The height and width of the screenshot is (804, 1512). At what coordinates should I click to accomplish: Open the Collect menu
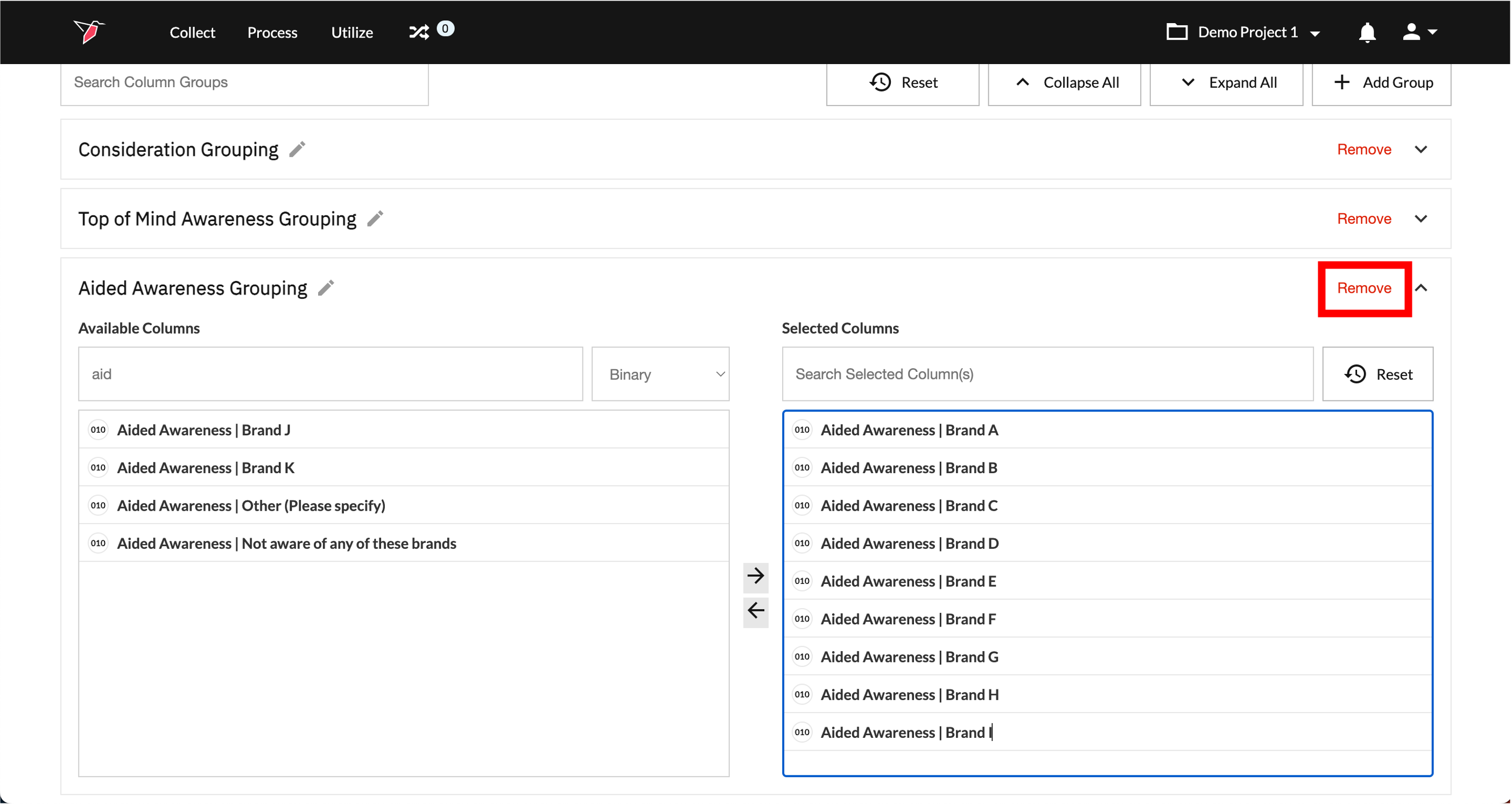[x=192, y=32]
